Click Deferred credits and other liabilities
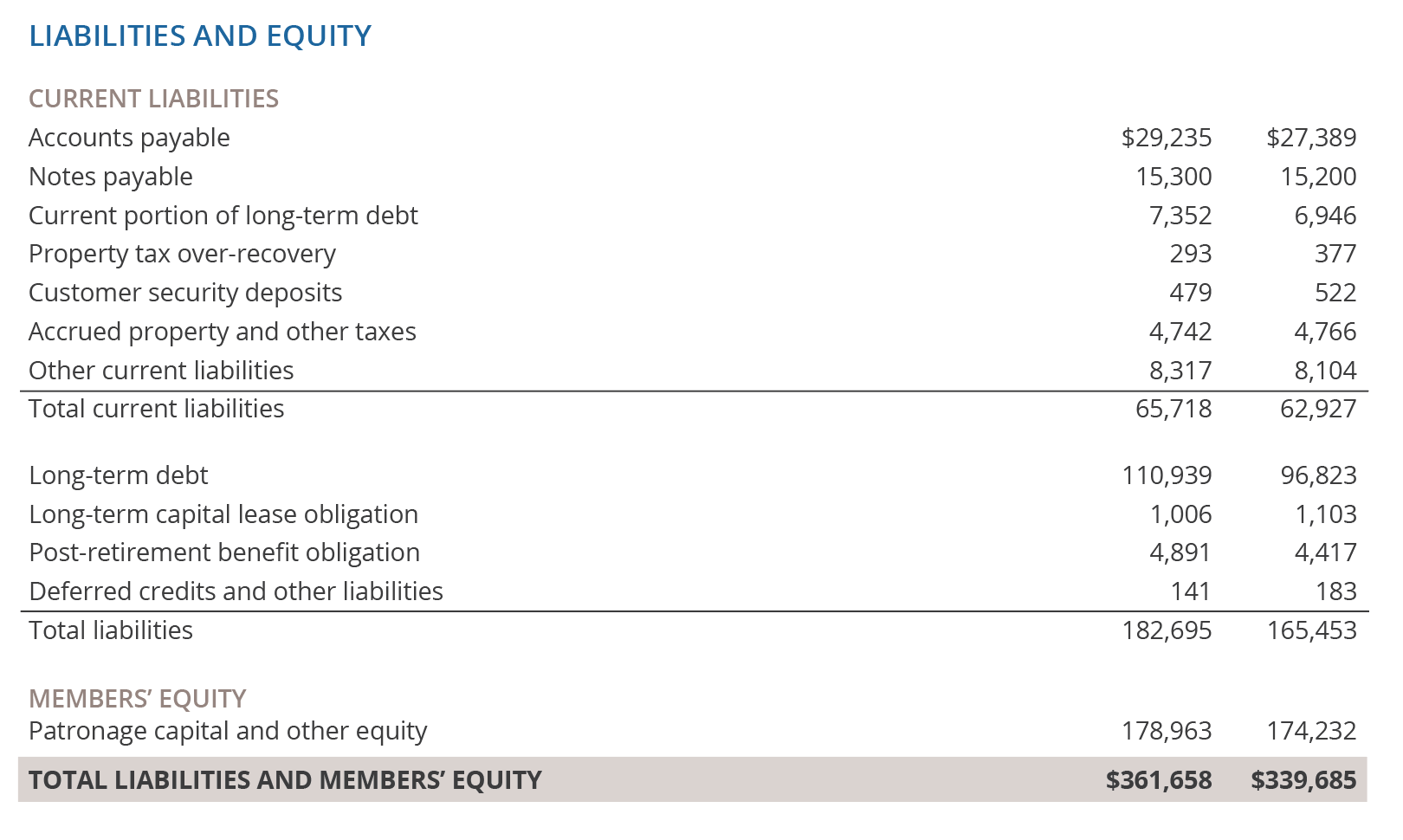Viewport: 1403px width, 840px height. tap(236, 591)
